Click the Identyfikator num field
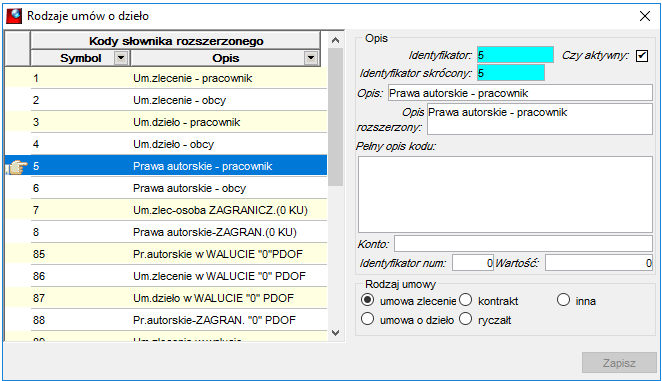The image size is (662, 381). coord(473,263)
